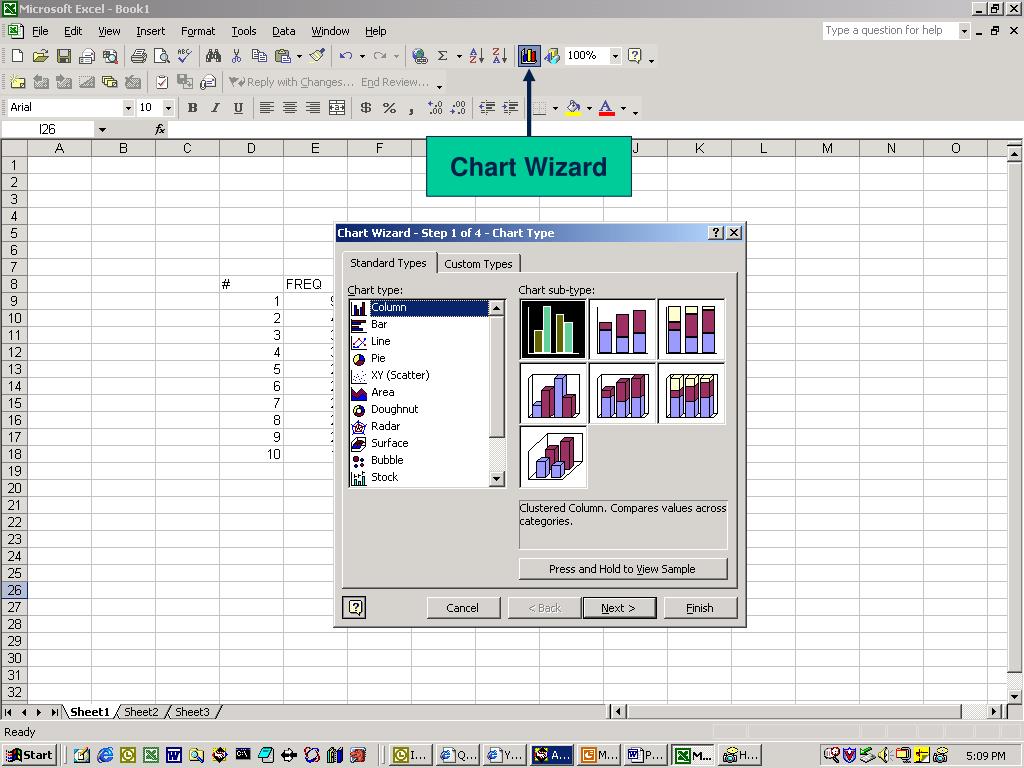Click the Windows Start button
The width and height of the screenshot is (1024, 768).
(x=30, y=755)
